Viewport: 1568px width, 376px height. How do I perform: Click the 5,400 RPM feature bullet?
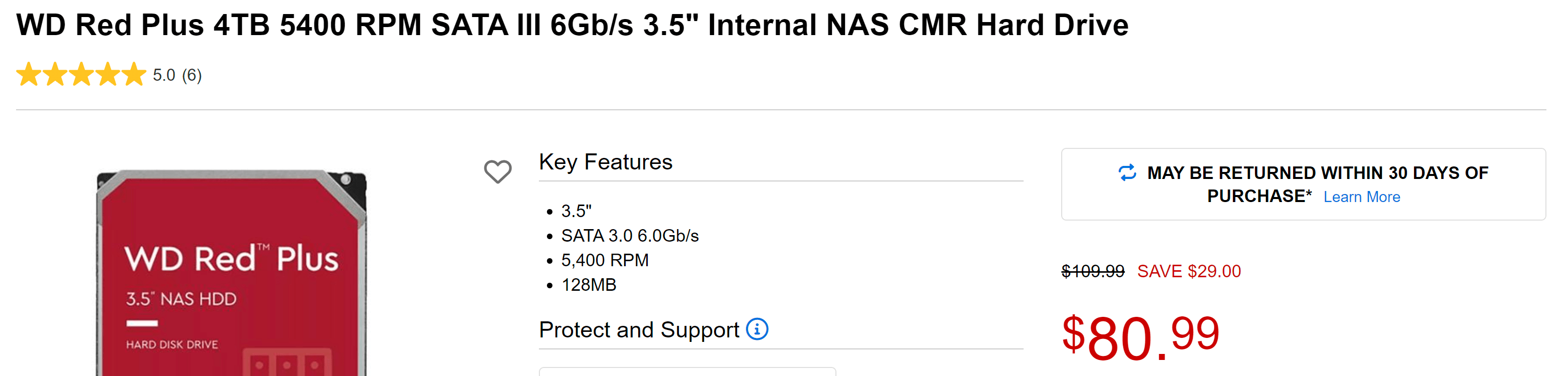pos(605,260)
